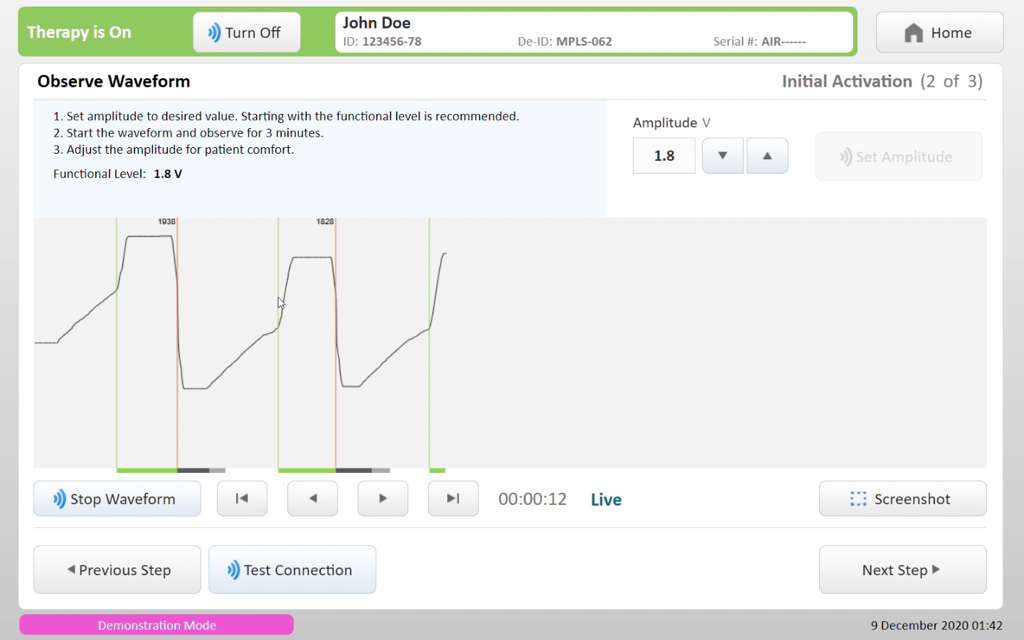Click the elapsed time 00:00:12

(532, 500)
